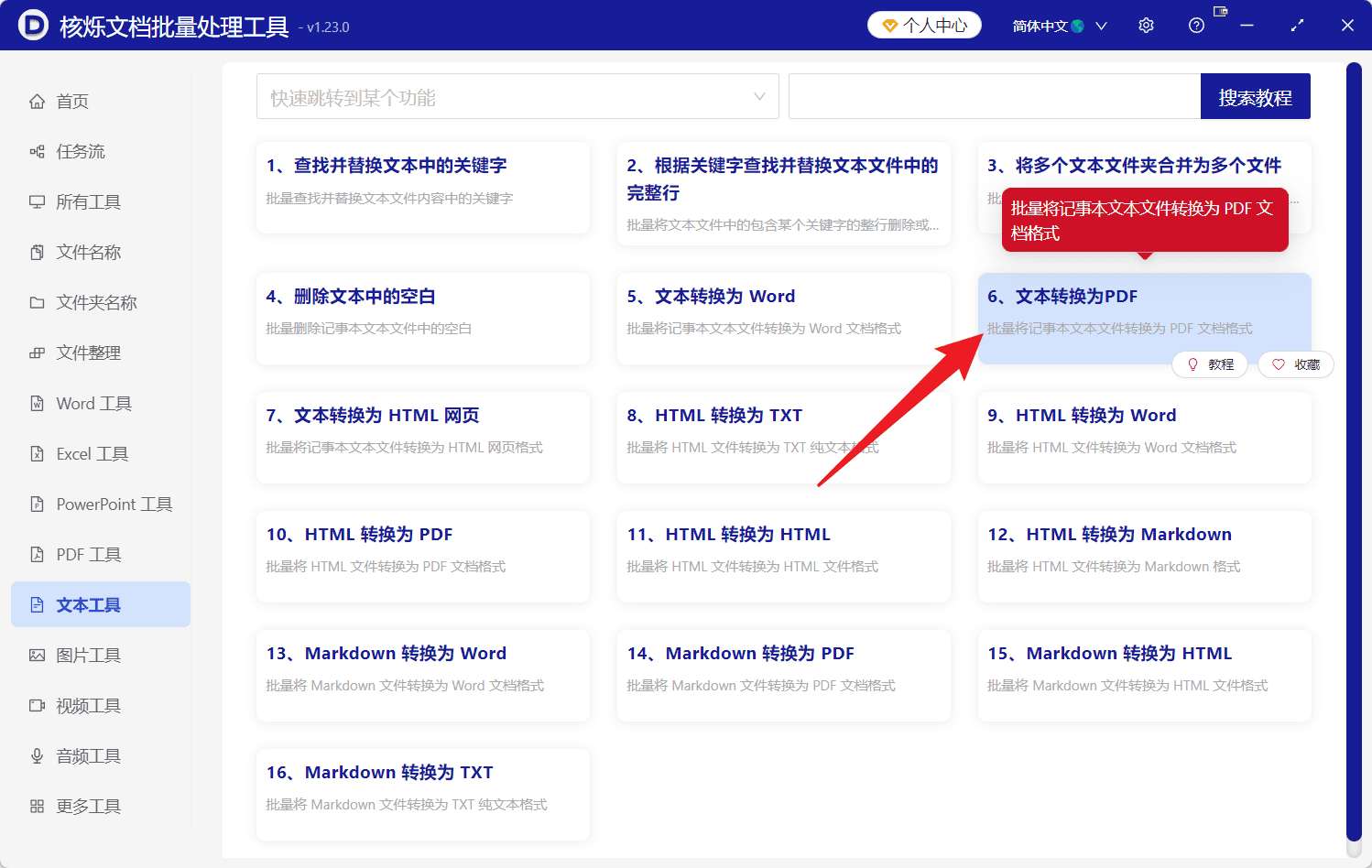Click the 首页 home icon in sidebar
This screenshot has width=1372, height=868.
37,101
